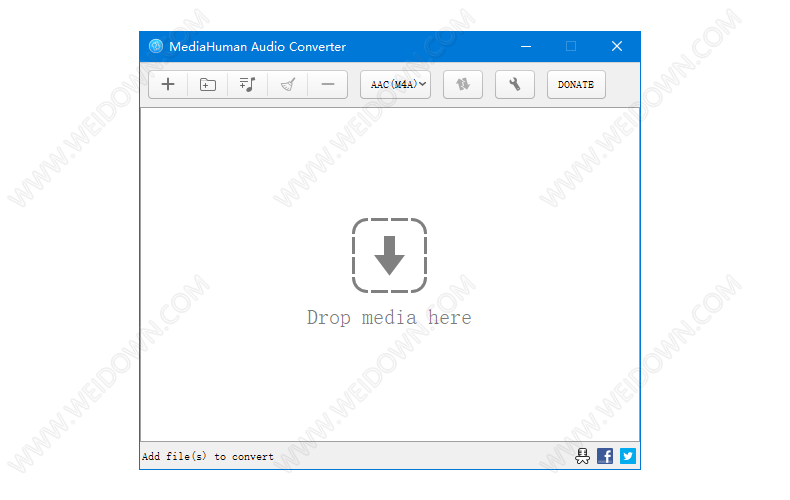Screen dimensions: 790x500
Task: Click the DONATE button
Action: coord(576,84)
